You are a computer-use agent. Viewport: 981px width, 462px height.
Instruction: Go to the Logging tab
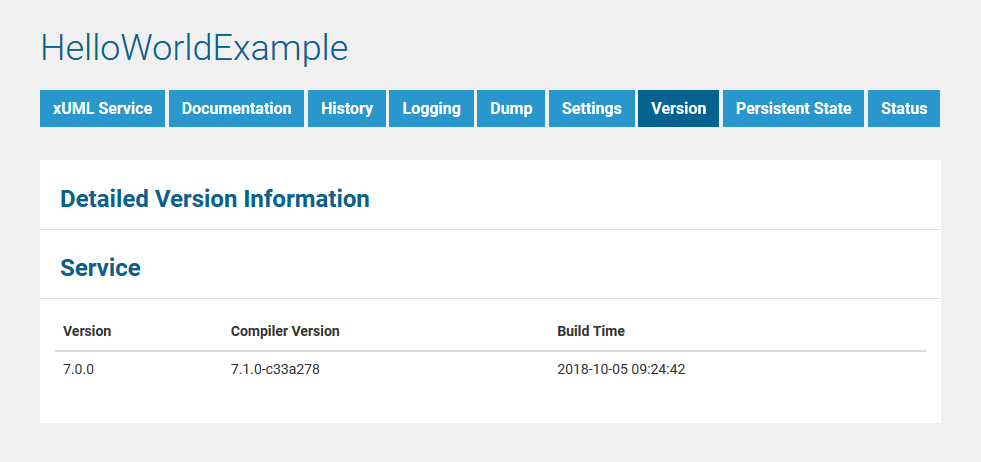(x=431, y=109)
